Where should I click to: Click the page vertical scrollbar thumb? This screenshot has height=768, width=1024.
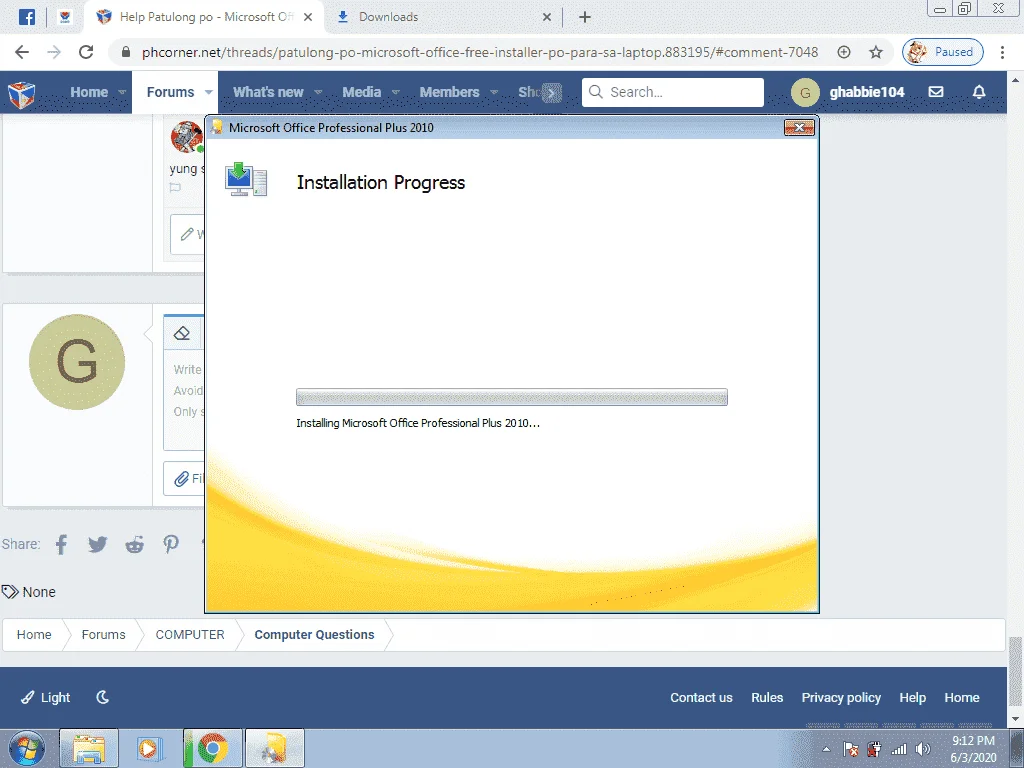(x=1016, y=673)
